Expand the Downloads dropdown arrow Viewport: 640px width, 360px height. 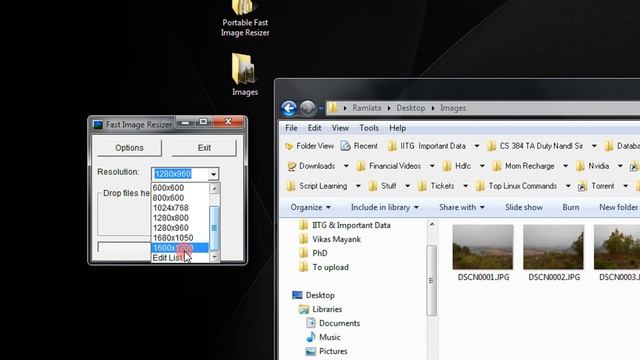pyautogui.click(x=346, y=166)
